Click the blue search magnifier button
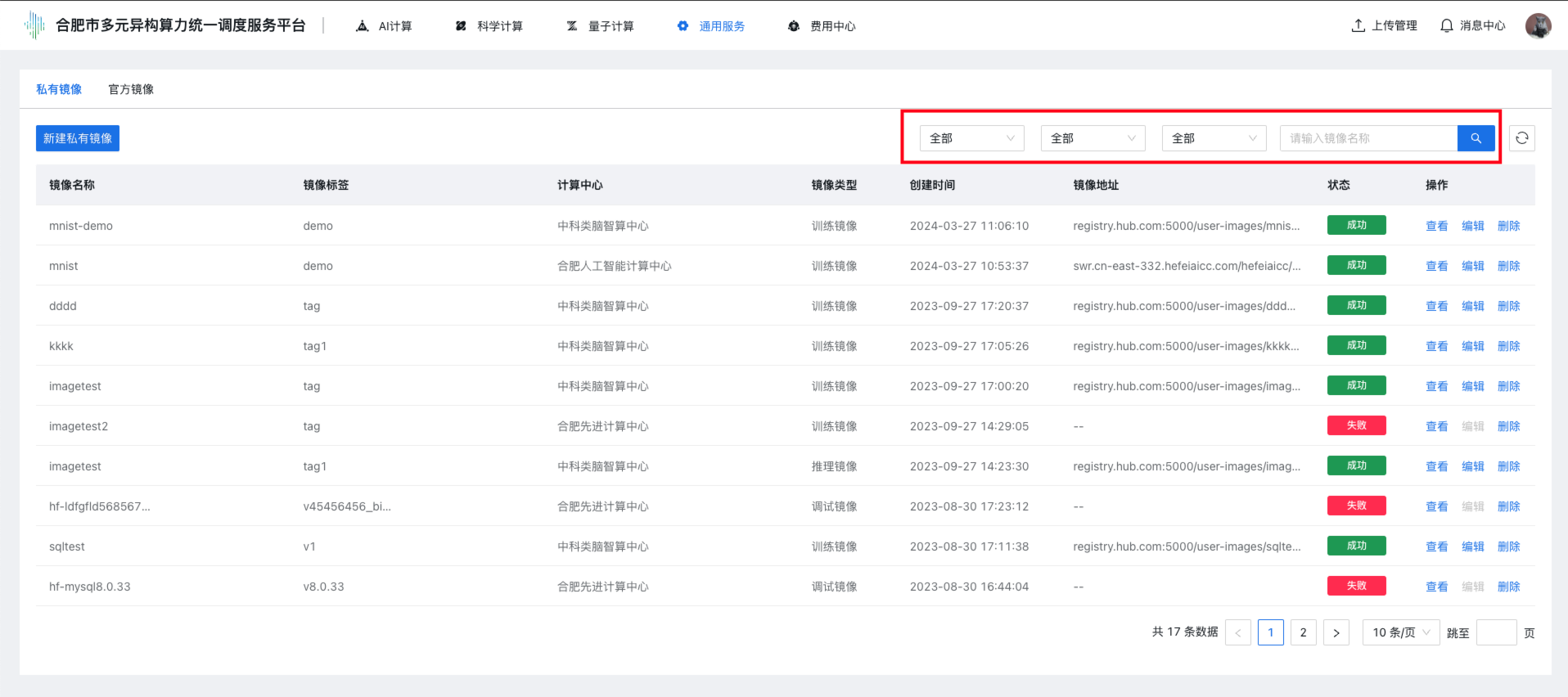This screenshot has height=697, width=1568. click(x=1476, y=138)
